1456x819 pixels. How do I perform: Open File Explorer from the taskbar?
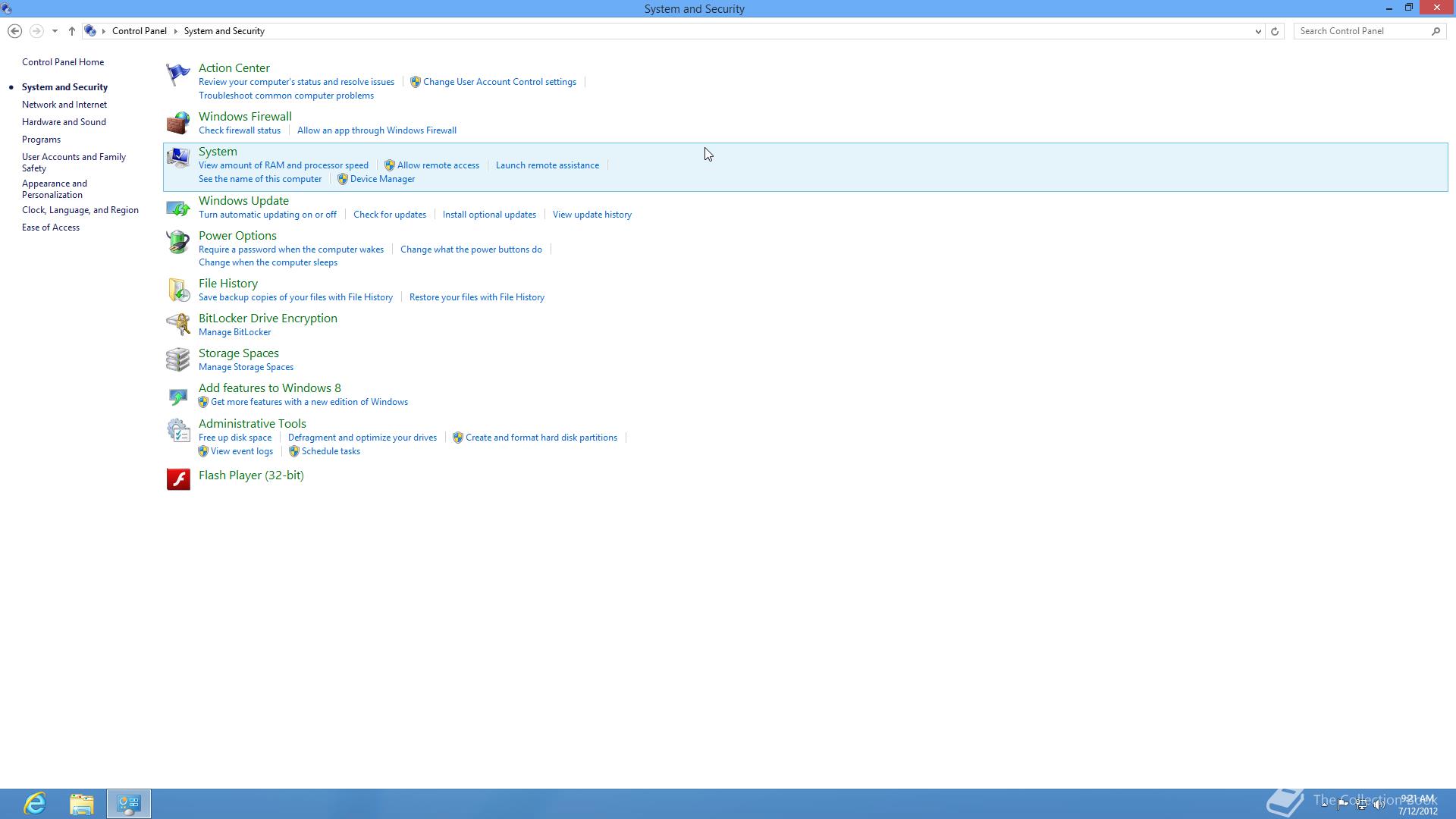pos(82,804)
